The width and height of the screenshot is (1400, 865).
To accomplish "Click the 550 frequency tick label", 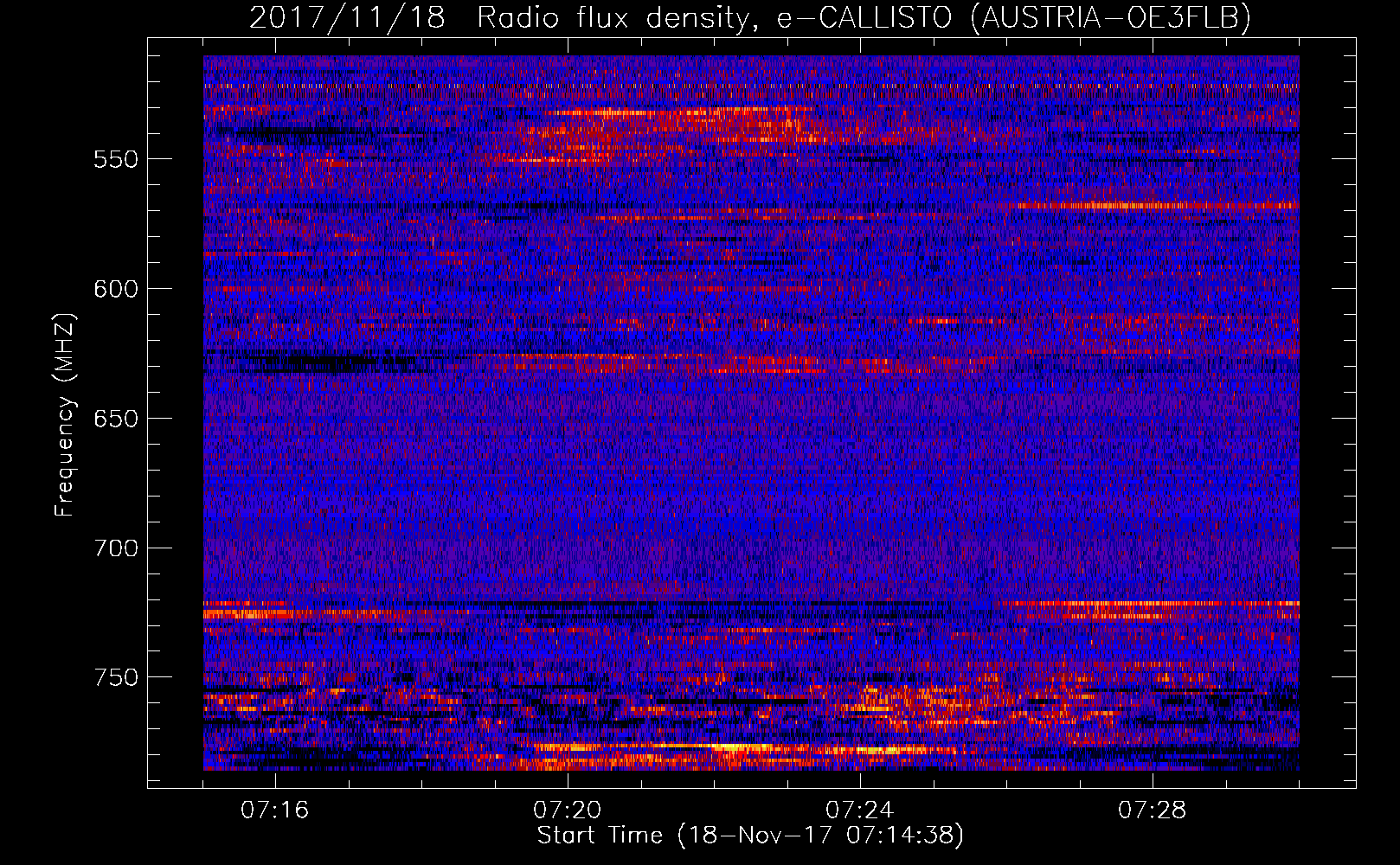I will (x=116, y=159).
